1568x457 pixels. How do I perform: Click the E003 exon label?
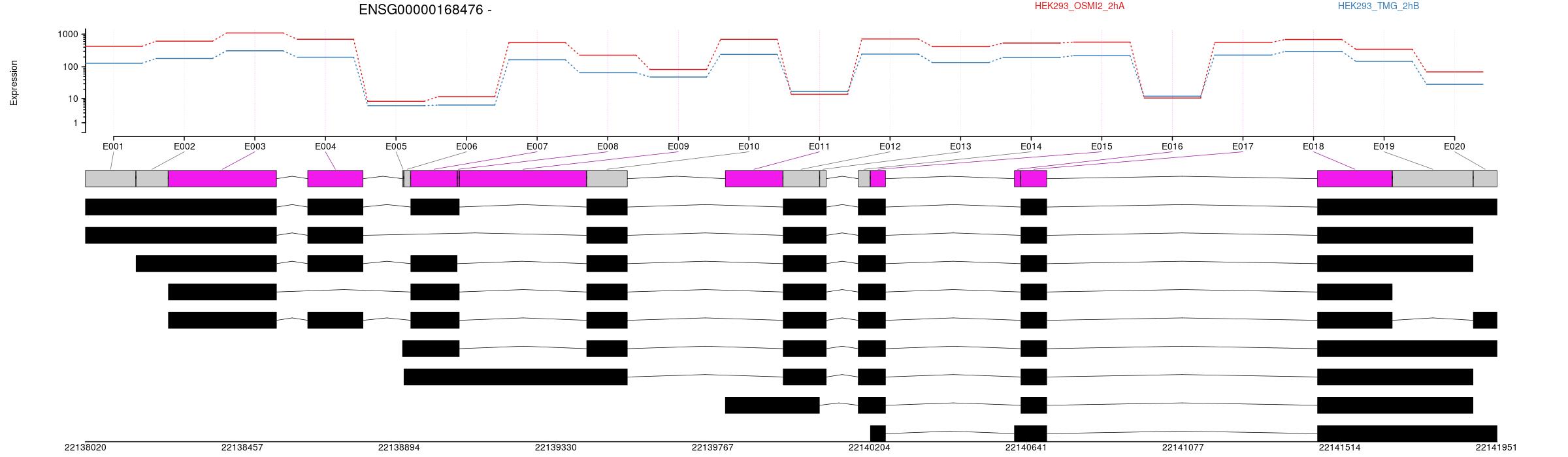pyautogui.click(x=255, y=147)
